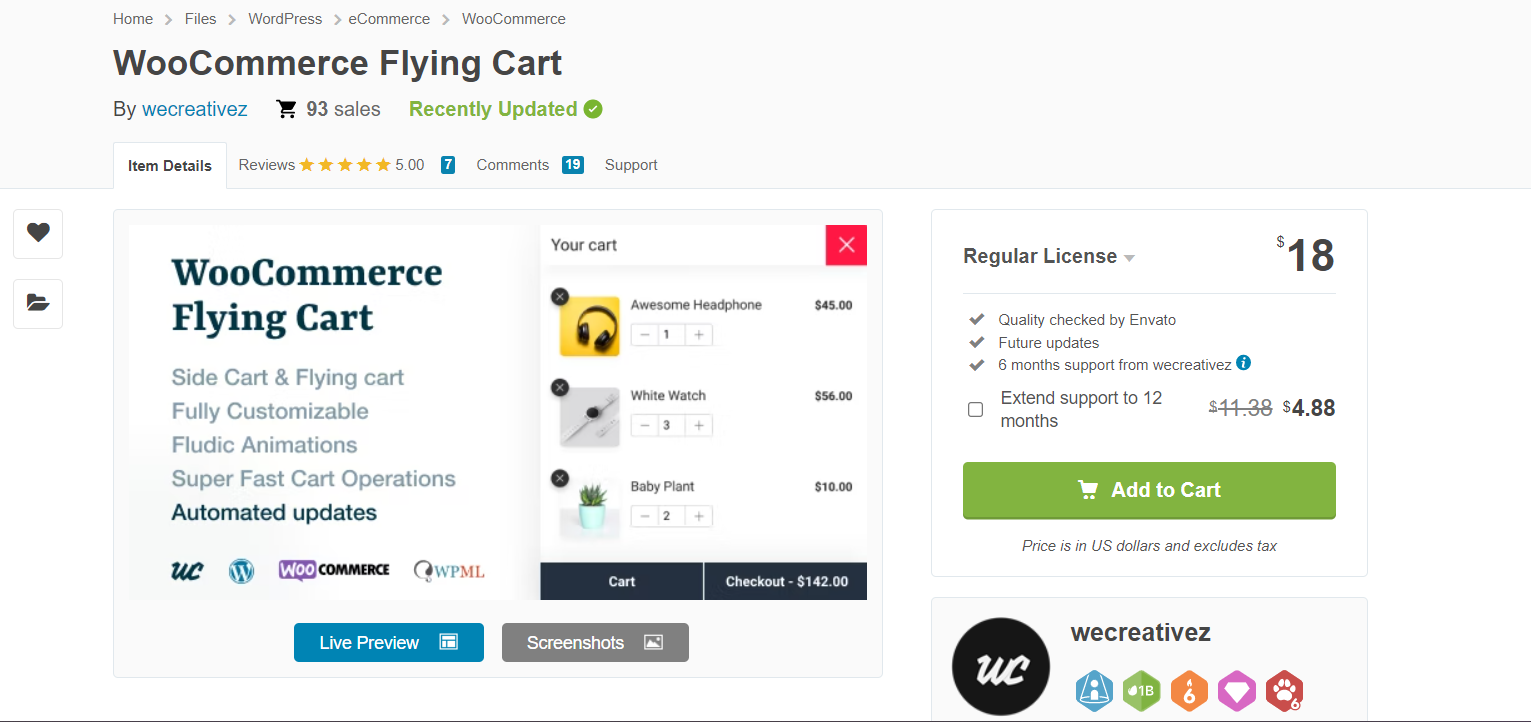Open eCommerce category in the breadcrumb
This screenshot has height=722, width=1531.
tap(389, 19)
